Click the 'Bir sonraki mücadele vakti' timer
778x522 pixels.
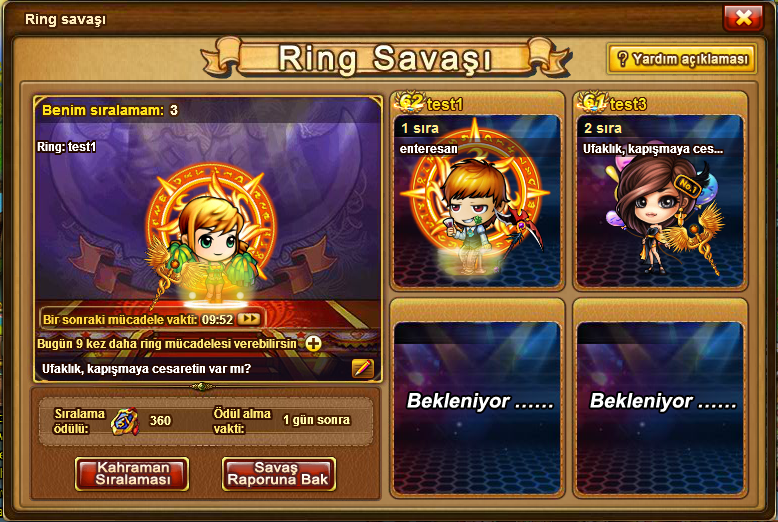coord(138,320)
